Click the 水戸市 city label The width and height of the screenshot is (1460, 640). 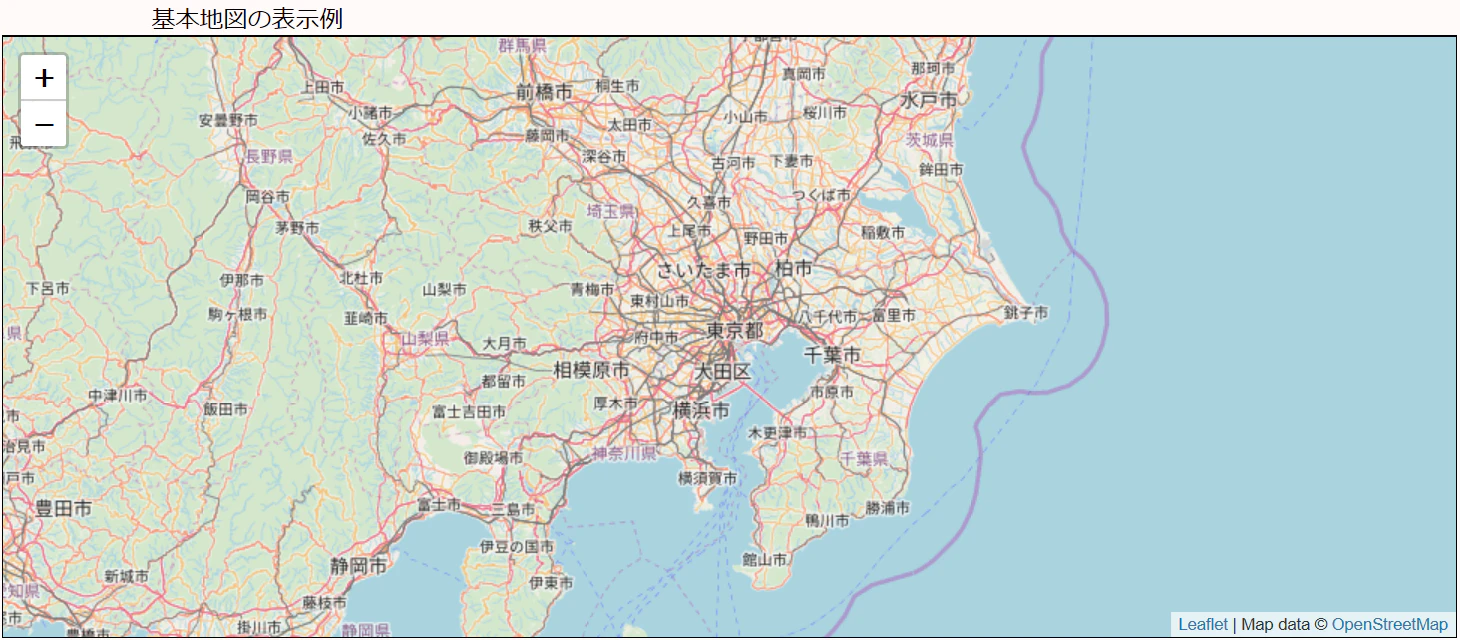(929, 100)
